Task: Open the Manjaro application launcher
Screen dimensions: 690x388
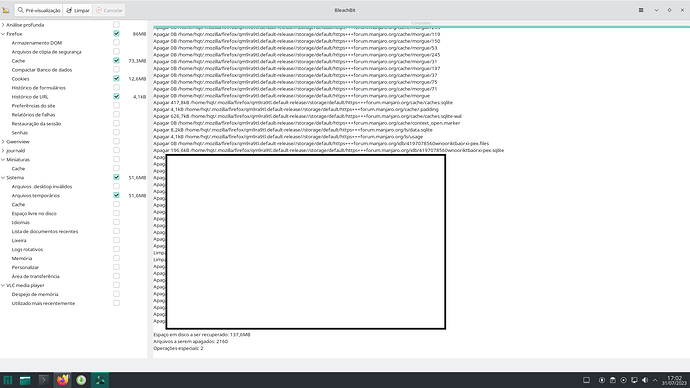Action: pyautogui.click(x=7, y=380)
